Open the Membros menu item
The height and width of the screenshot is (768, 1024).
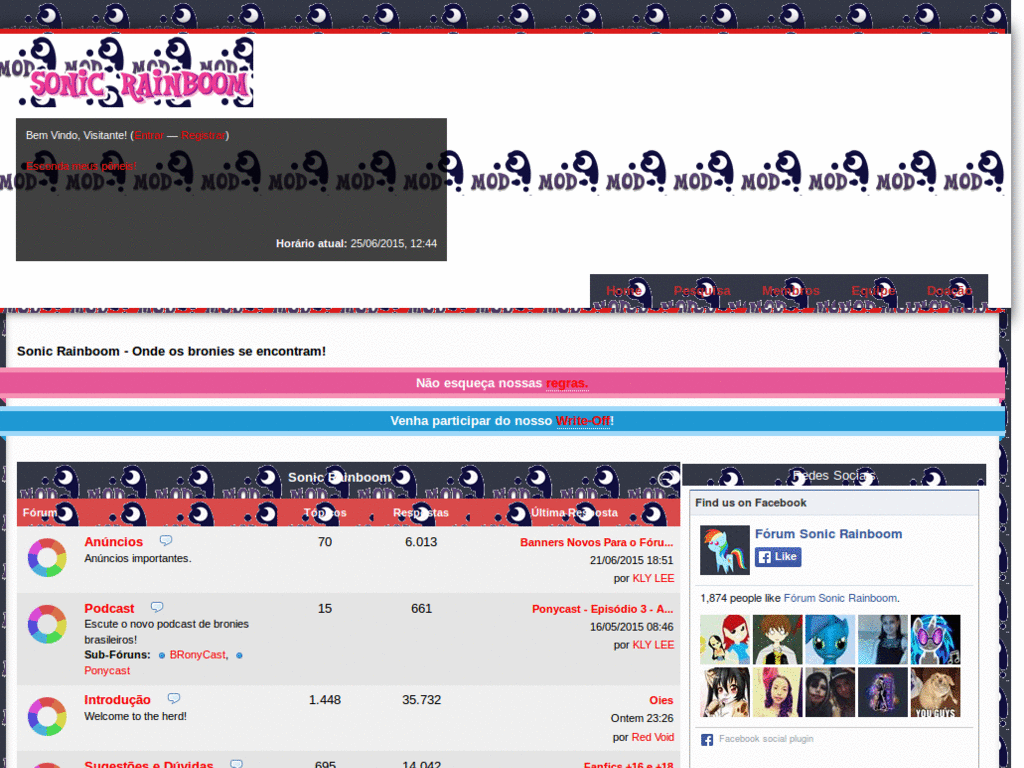pyautogui.click(x=790, y=291)
